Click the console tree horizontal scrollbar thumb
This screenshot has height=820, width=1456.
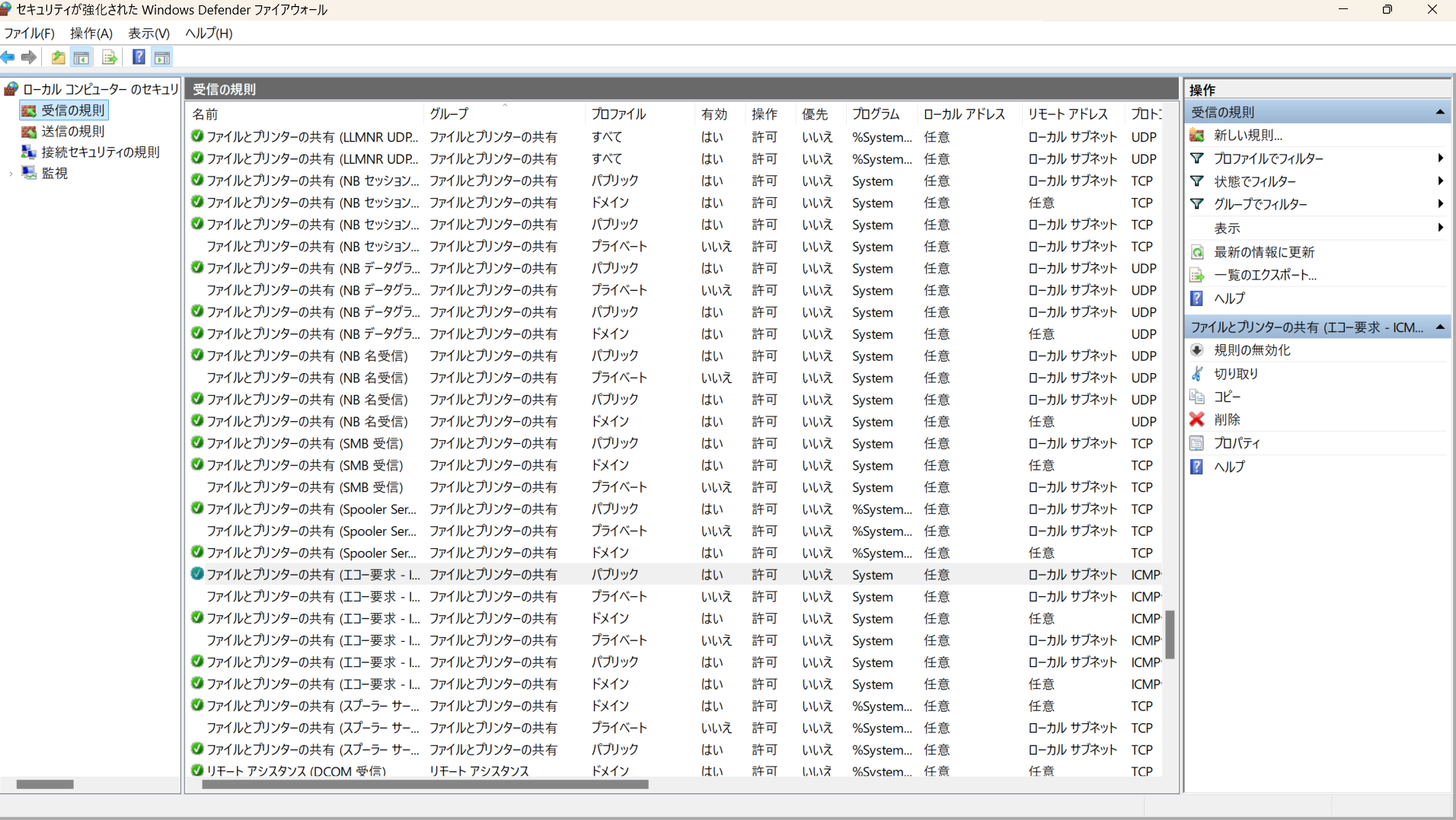tap(45, 784)
